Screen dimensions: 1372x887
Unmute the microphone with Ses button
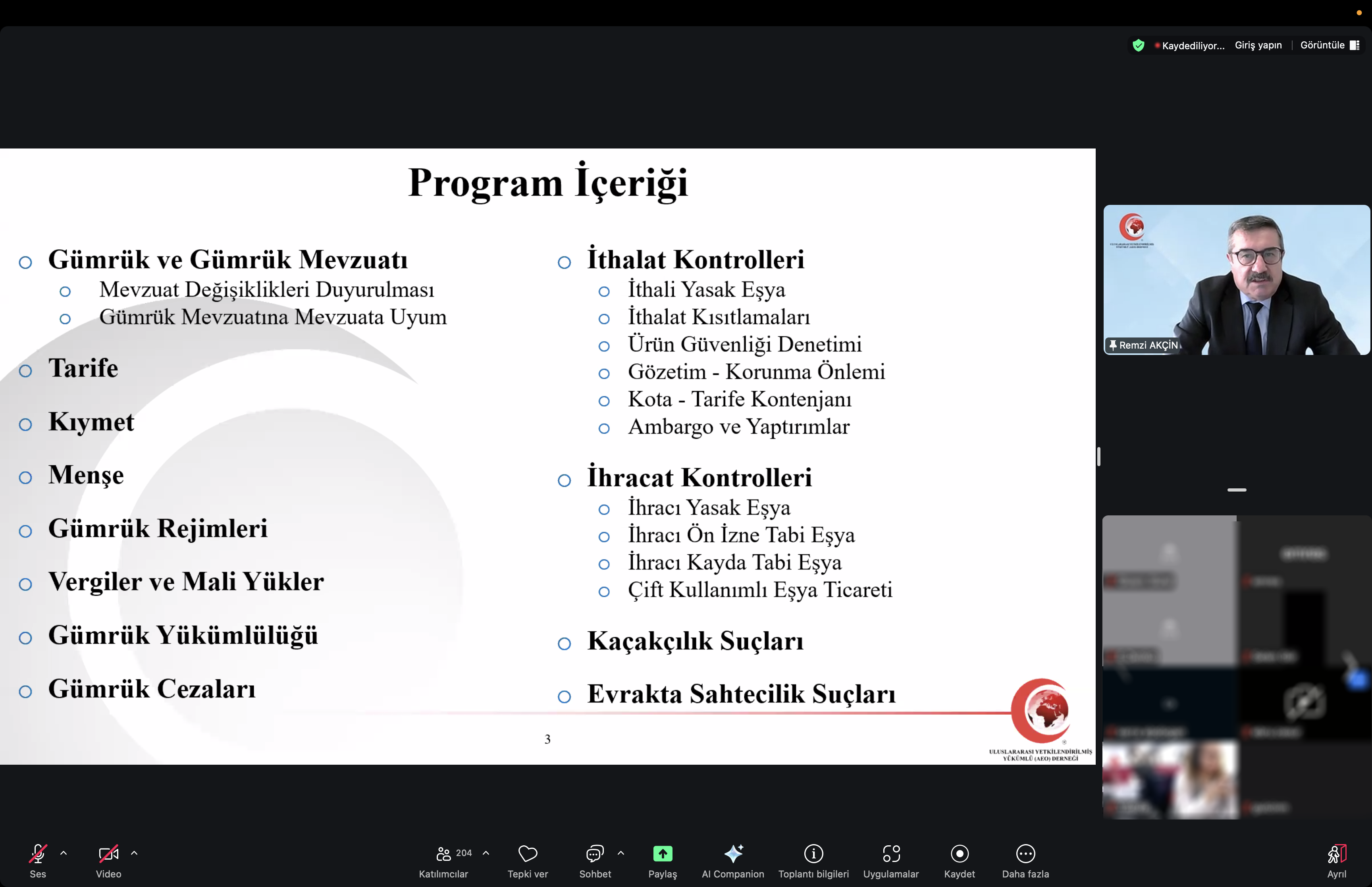[38, 855]
